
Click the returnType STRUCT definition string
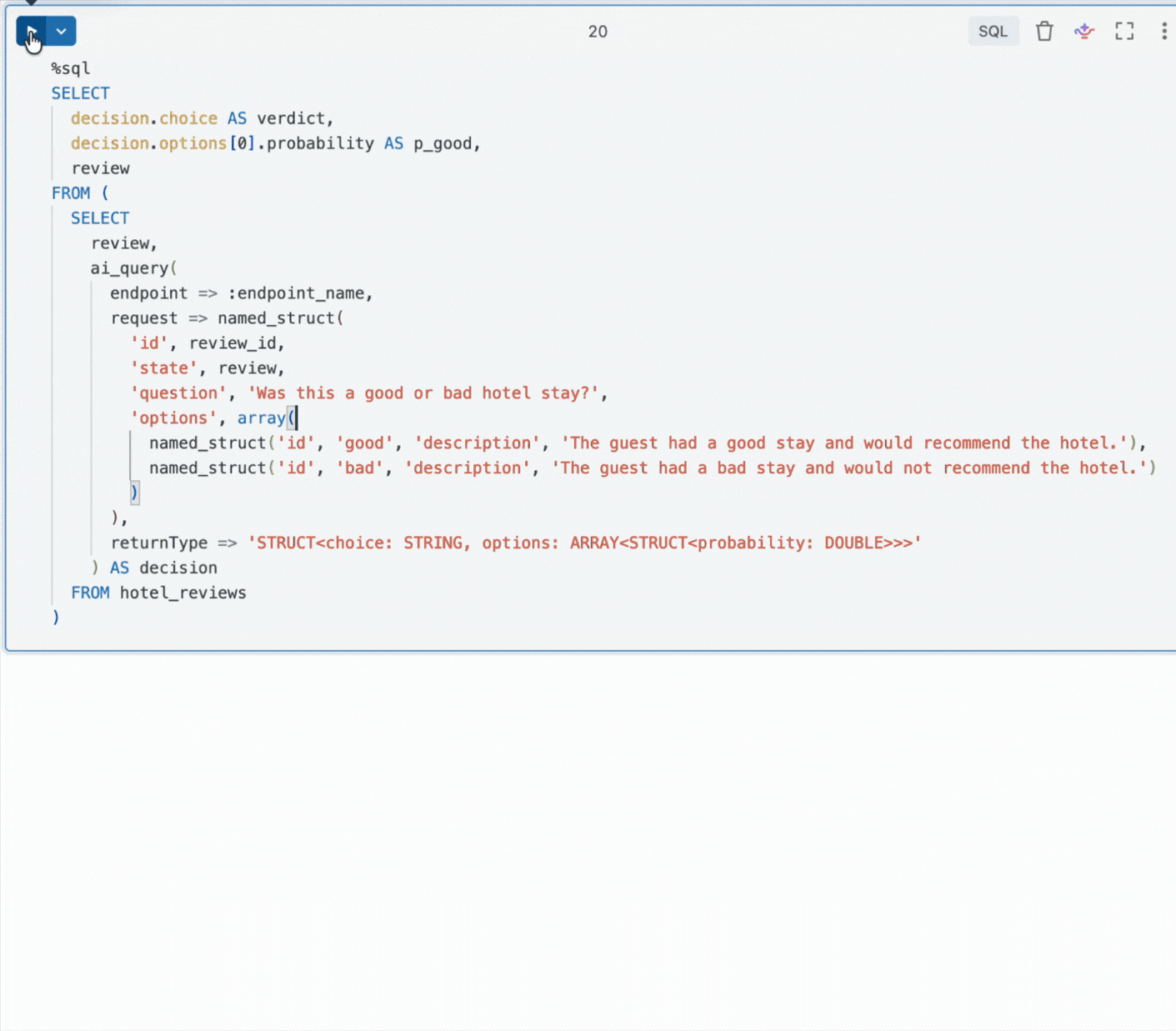coord(585,543)
